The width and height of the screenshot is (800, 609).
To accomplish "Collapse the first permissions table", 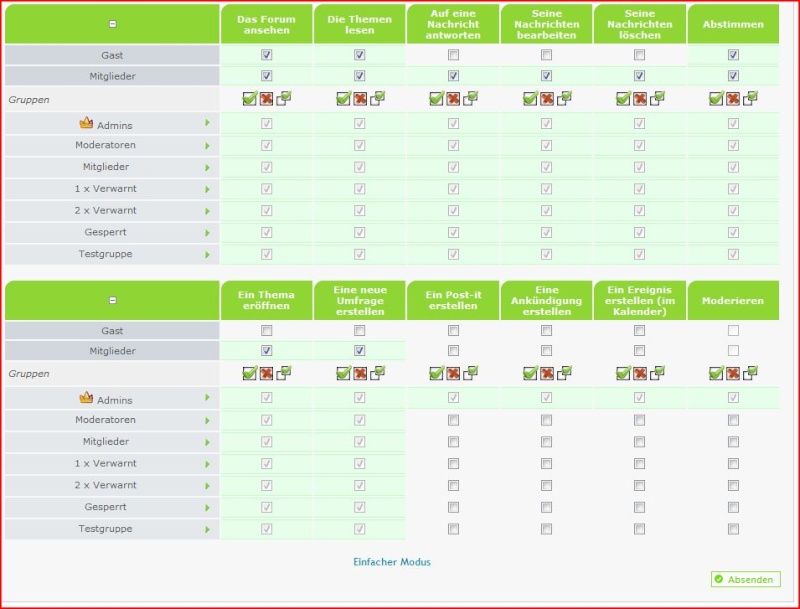I will [x=113, y=24].
